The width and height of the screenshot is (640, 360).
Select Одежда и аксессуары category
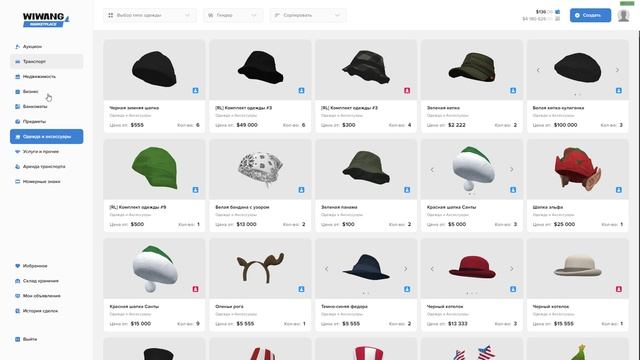[47, 136]
